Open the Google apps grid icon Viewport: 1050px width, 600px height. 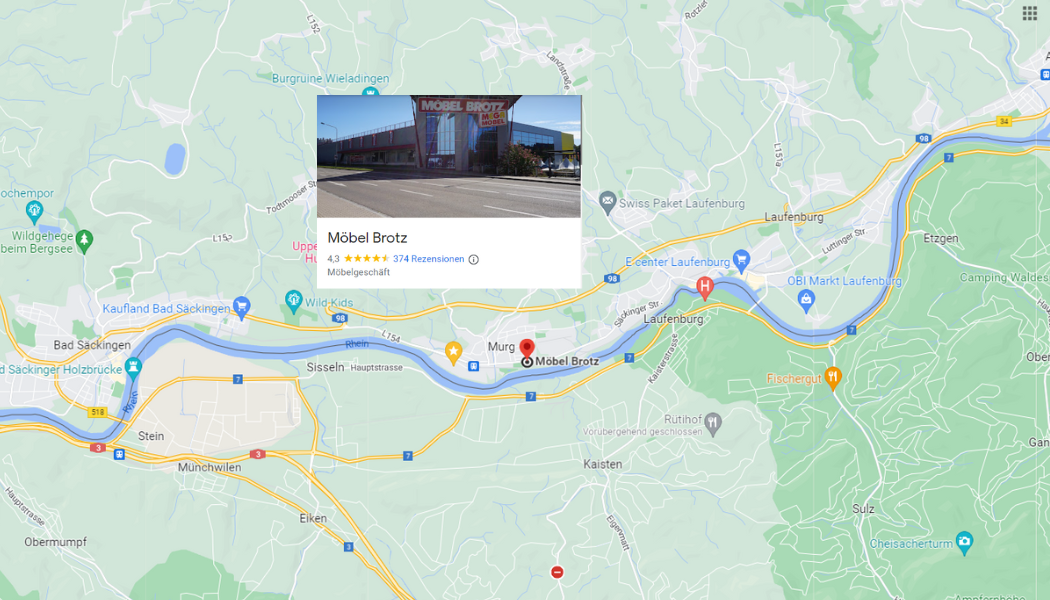point(1029,13)
